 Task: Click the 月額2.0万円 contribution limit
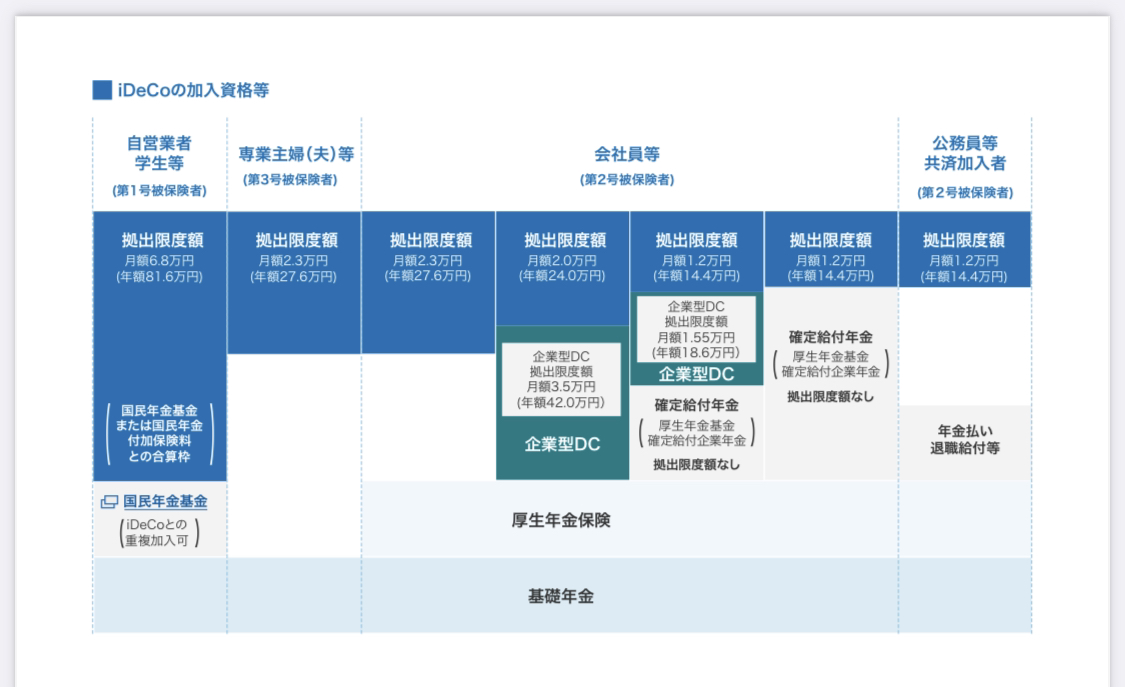click(562, 260)
